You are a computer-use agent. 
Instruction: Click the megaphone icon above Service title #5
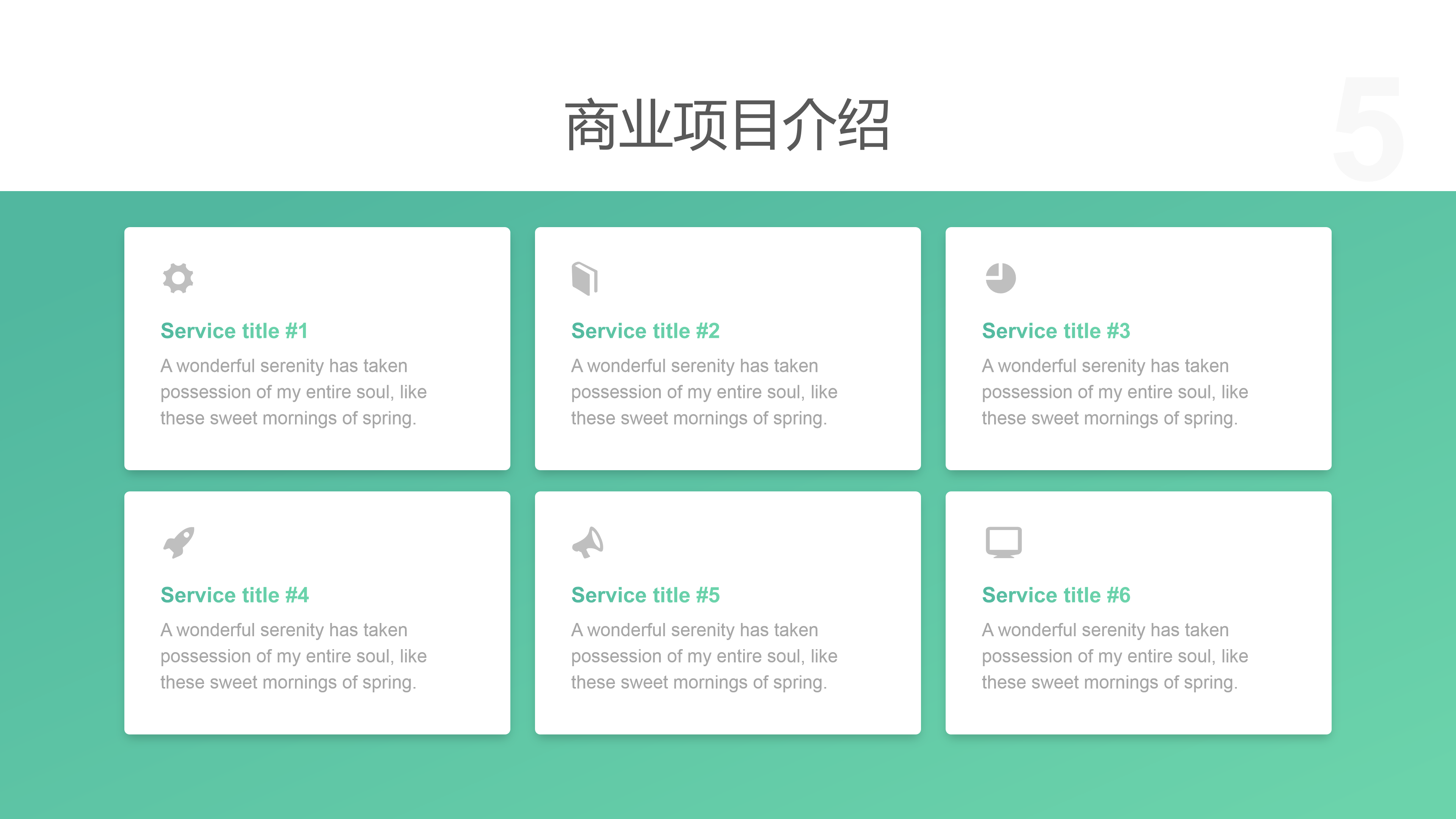588,542
